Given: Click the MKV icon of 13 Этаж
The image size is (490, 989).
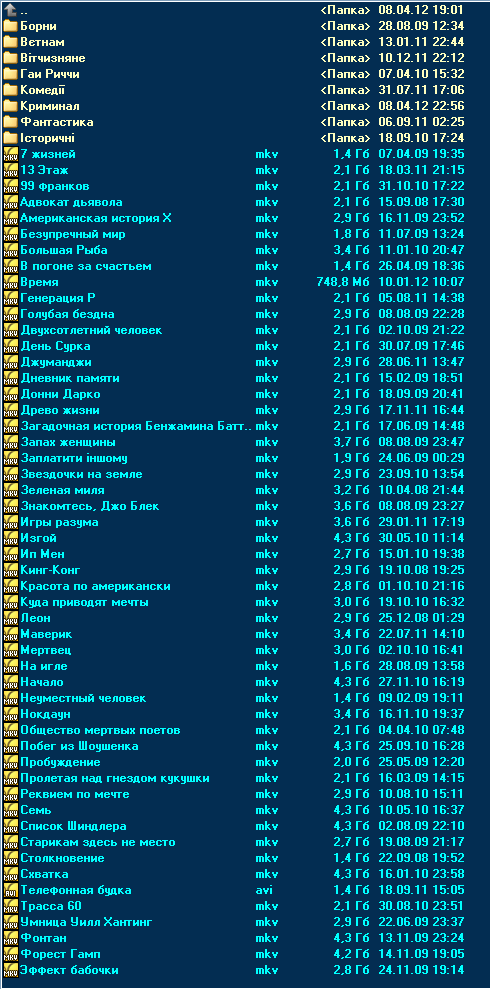Looking at the screenshot, I should (x=10, y=170).
